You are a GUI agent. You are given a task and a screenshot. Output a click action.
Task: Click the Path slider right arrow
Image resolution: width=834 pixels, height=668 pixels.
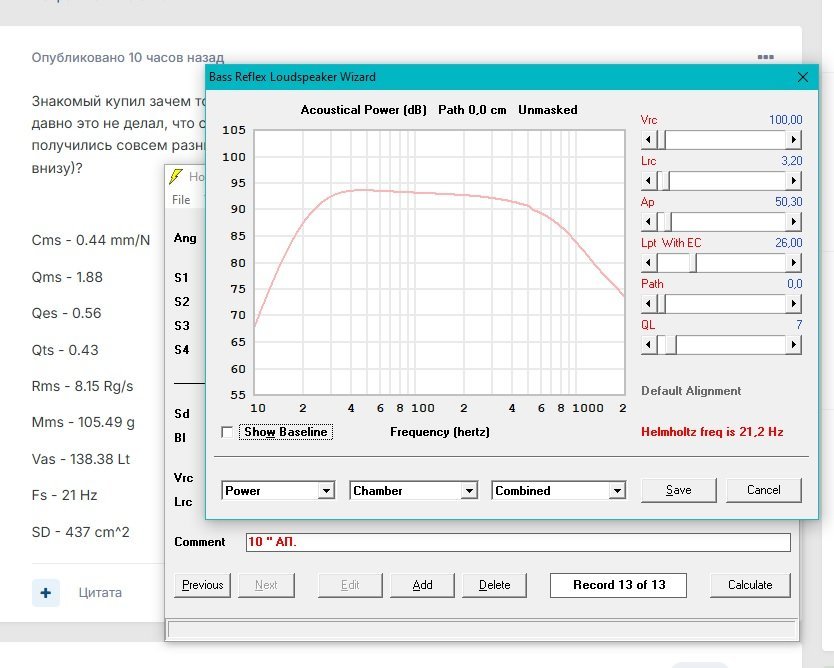(793, 304)
